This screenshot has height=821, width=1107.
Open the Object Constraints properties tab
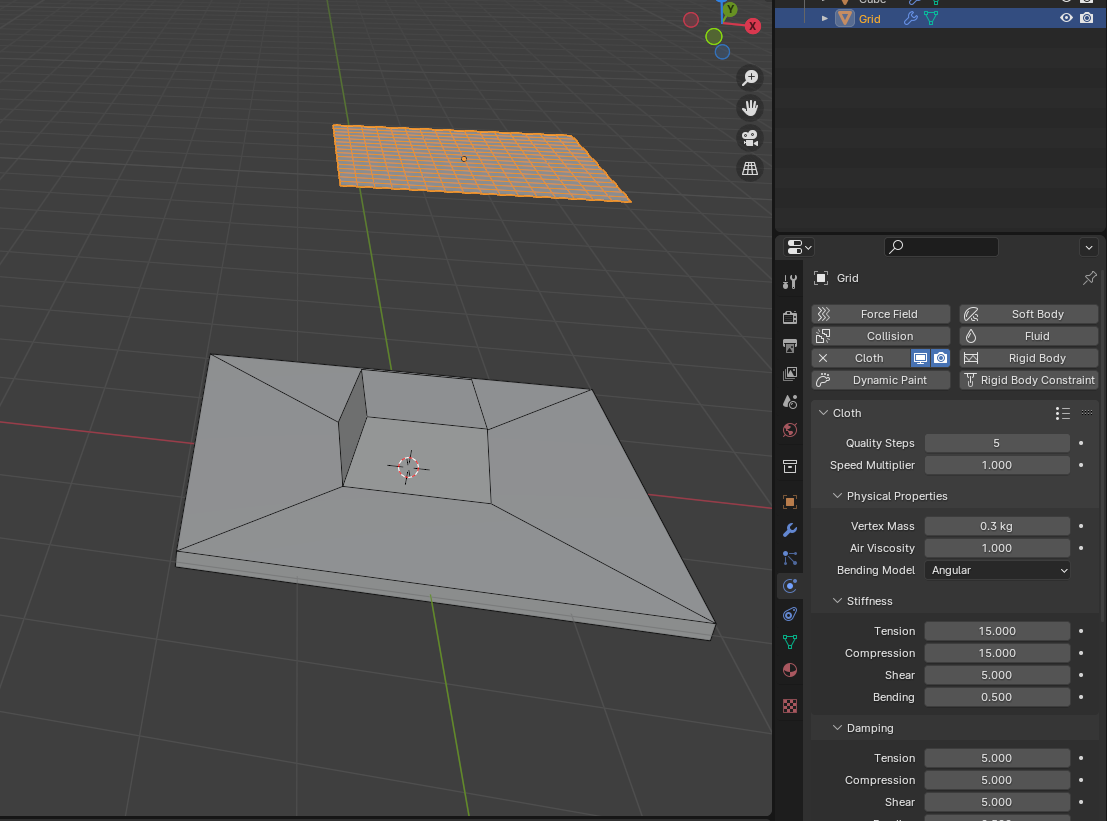790,614
